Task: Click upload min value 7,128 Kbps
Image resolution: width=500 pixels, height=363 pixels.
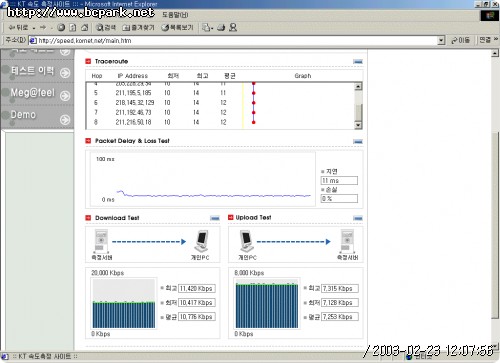Action: [340, 303]
